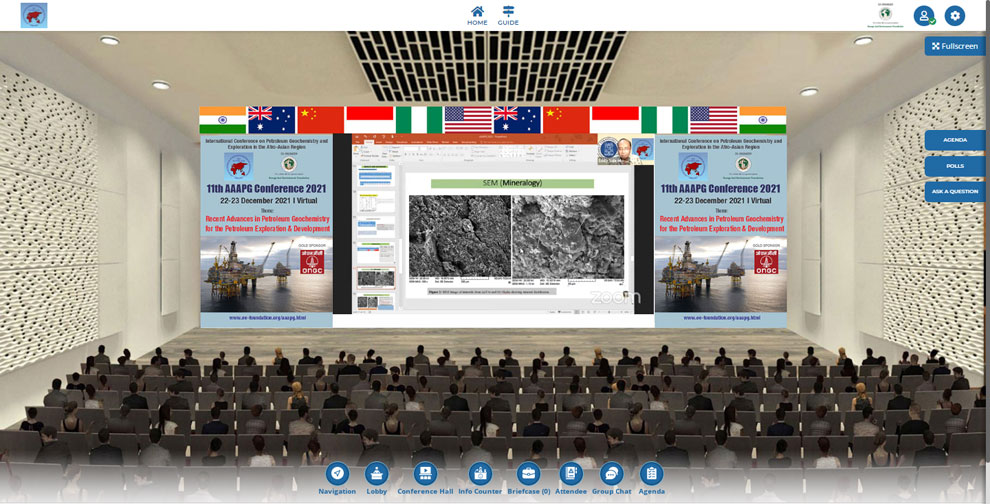
Task: Enter Fullscreen mode
Action: point(955,46)
